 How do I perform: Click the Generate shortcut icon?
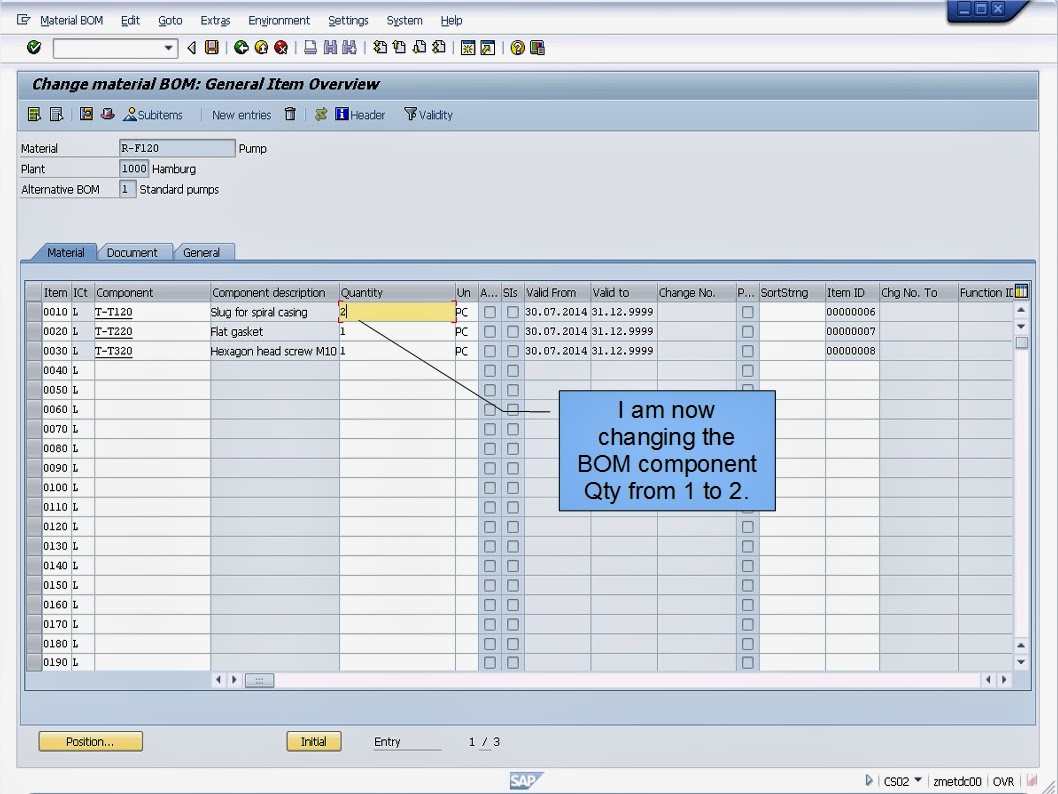487,47
